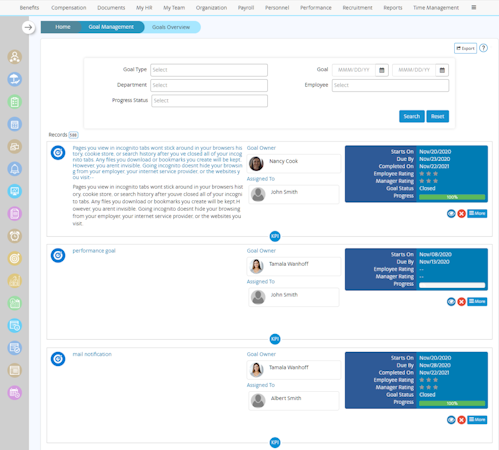
Task: Open calendar picker for goal start date
Action: [382, 70]
